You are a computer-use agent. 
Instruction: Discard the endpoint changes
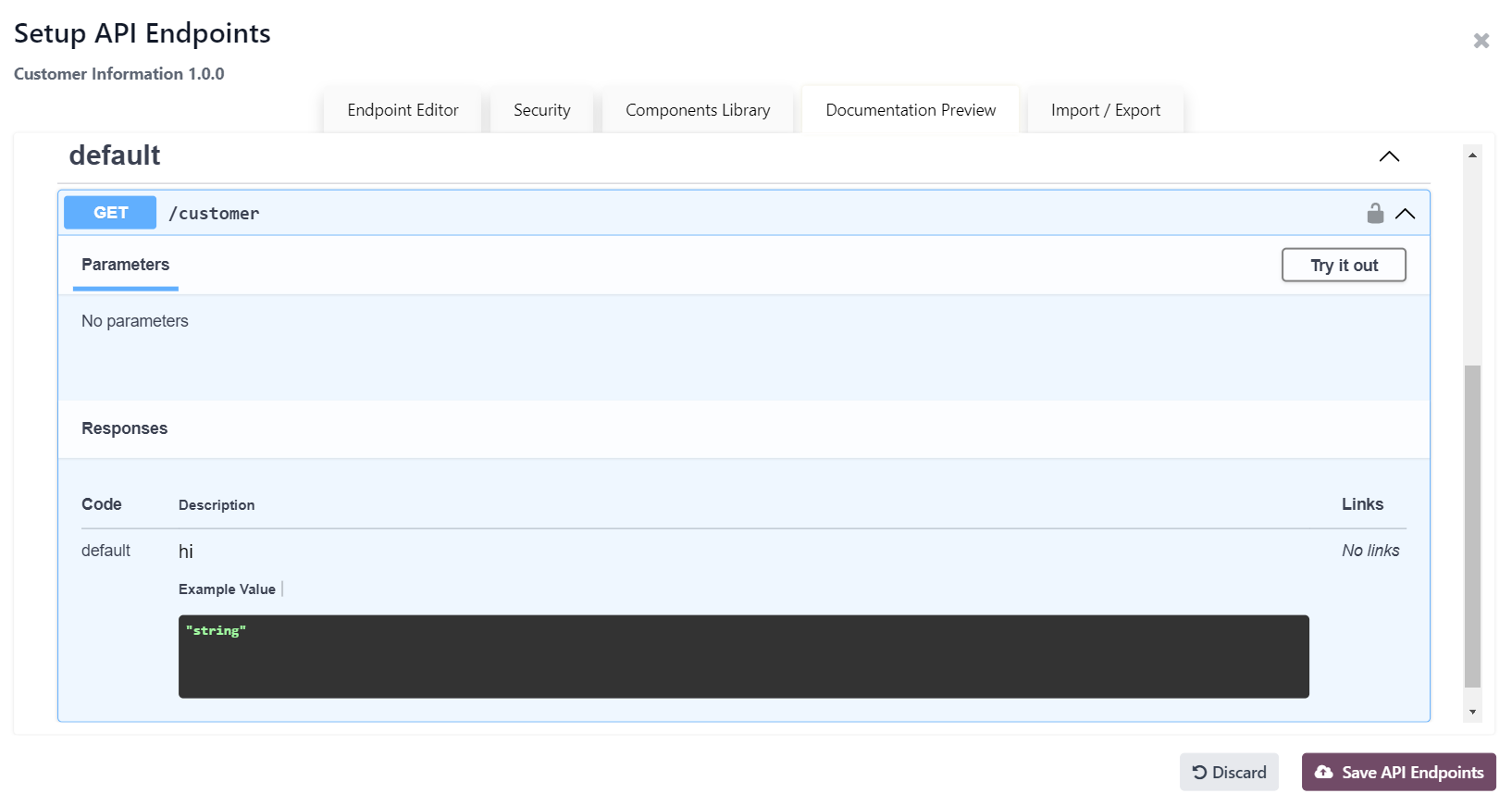pos(1229,772)
